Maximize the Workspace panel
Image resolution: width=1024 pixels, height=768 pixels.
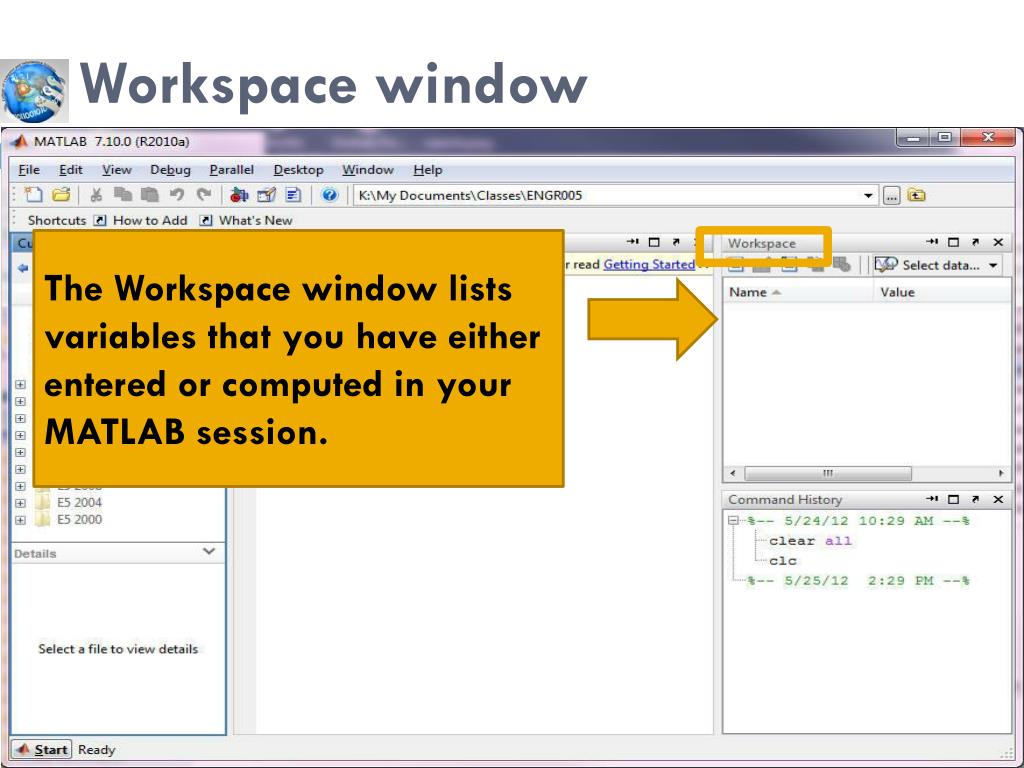pos(953,242)
